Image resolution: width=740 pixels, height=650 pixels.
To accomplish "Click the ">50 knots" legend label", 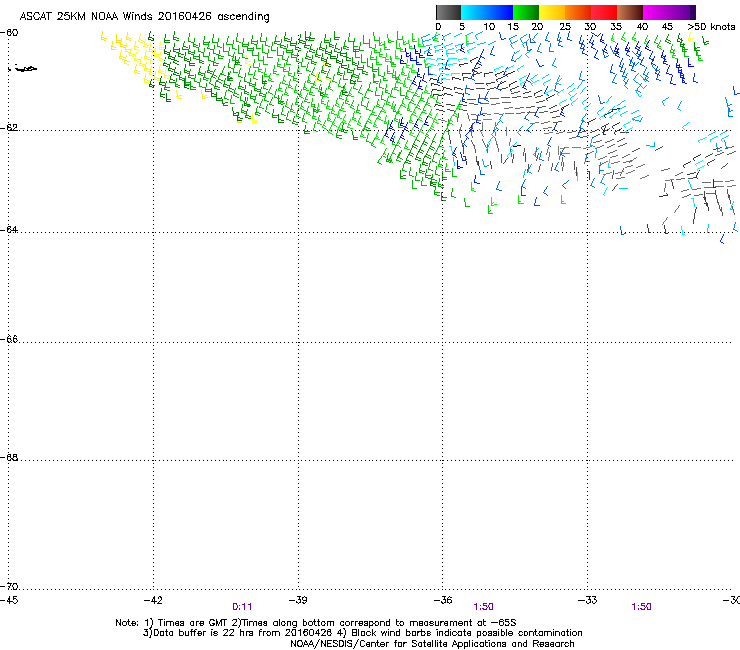I will pyautogui.click(x=711, y=27).
